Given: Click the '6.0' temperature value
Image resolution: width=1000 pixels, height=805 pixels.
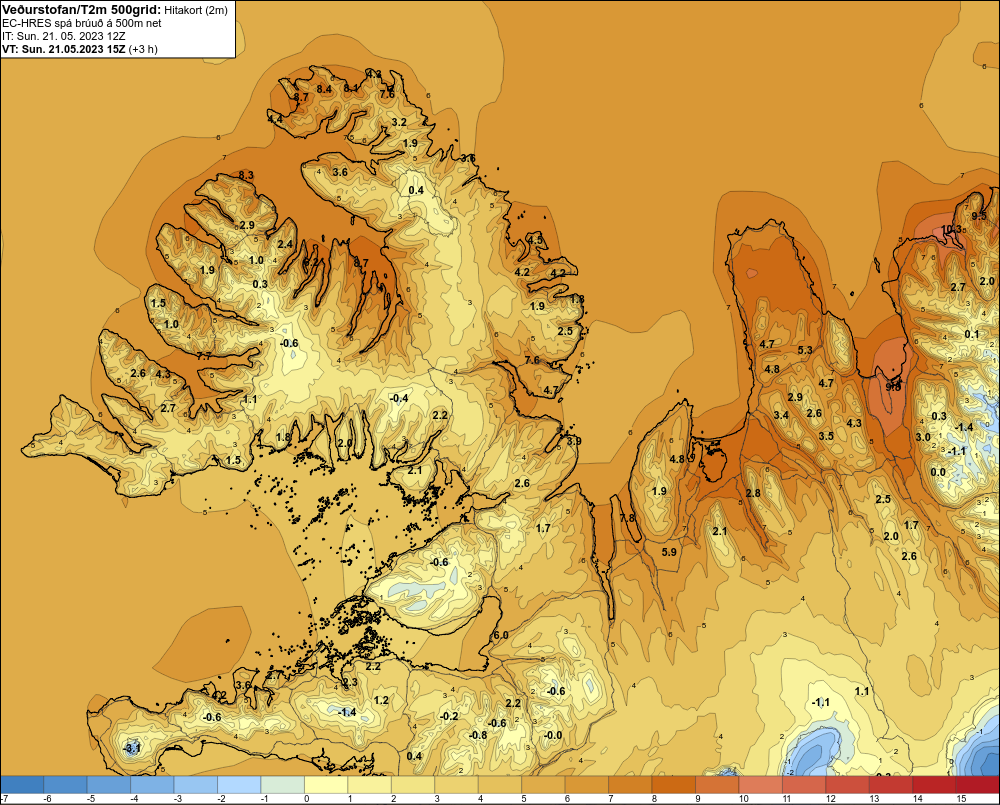Looking at the screenshot, I should [x=501, y=635].
